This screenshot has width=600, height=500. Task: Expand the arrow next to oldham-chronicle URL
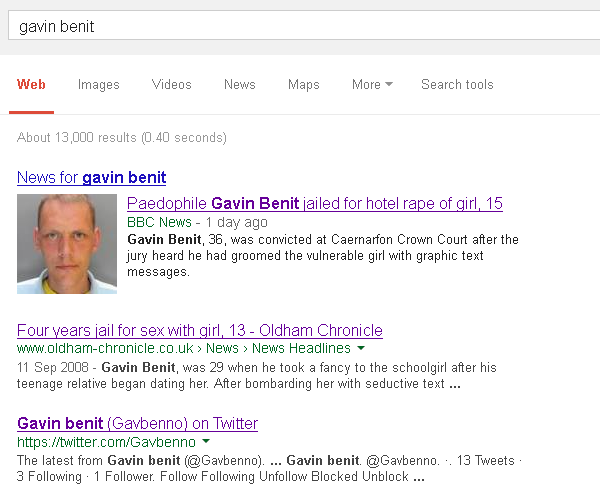click(361, 348)
